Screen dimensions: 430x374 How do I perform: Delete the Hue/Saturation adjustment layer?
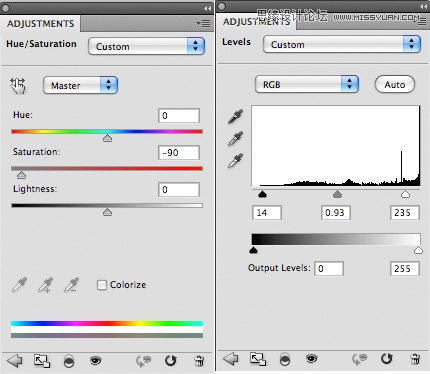point(199,361)
